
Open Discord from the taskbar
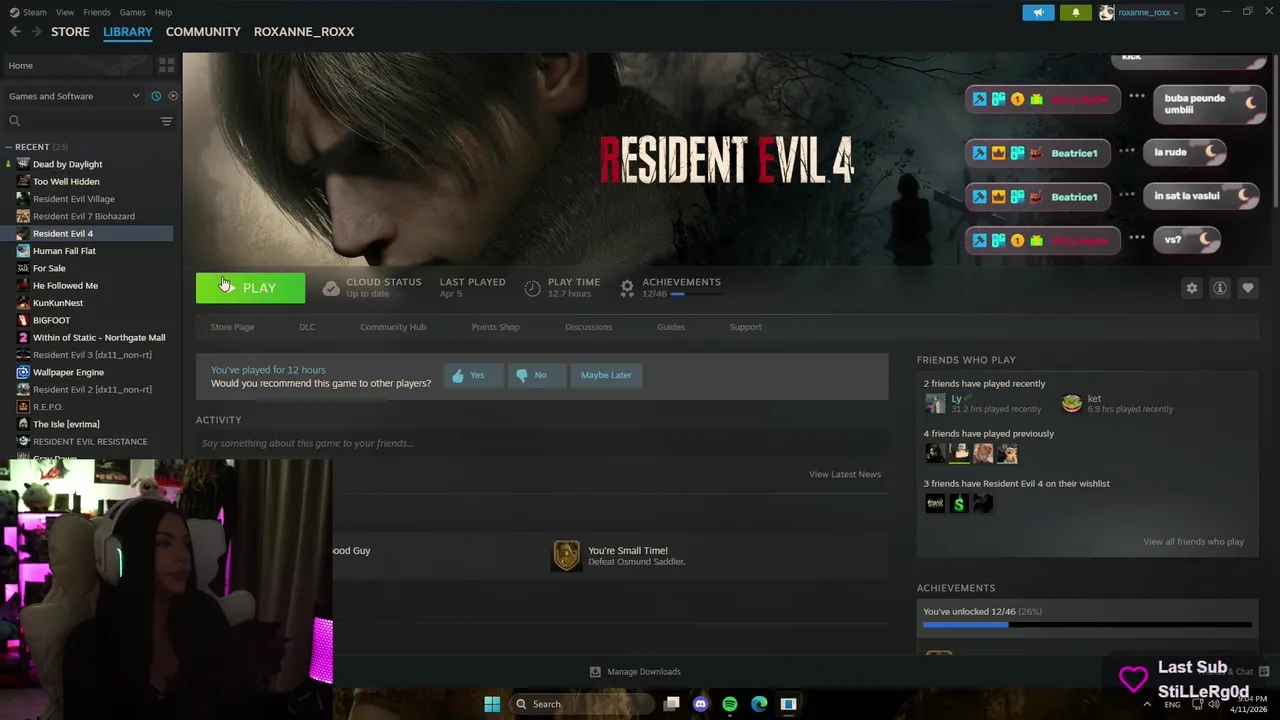coord(700,704)
